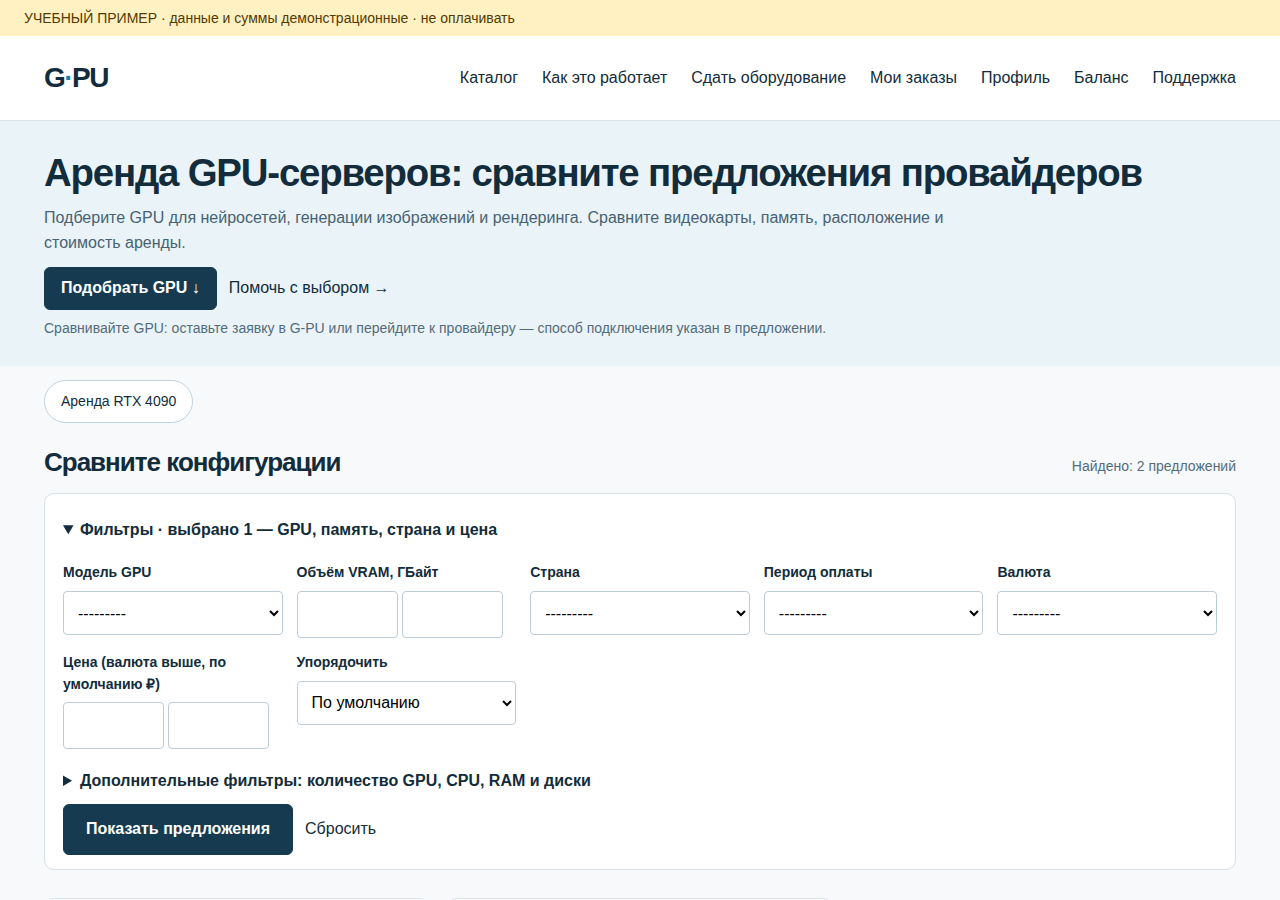Viewport: 1280px width, 900px height.
Task: Click the Сбросить link
Action: point(341,829)
